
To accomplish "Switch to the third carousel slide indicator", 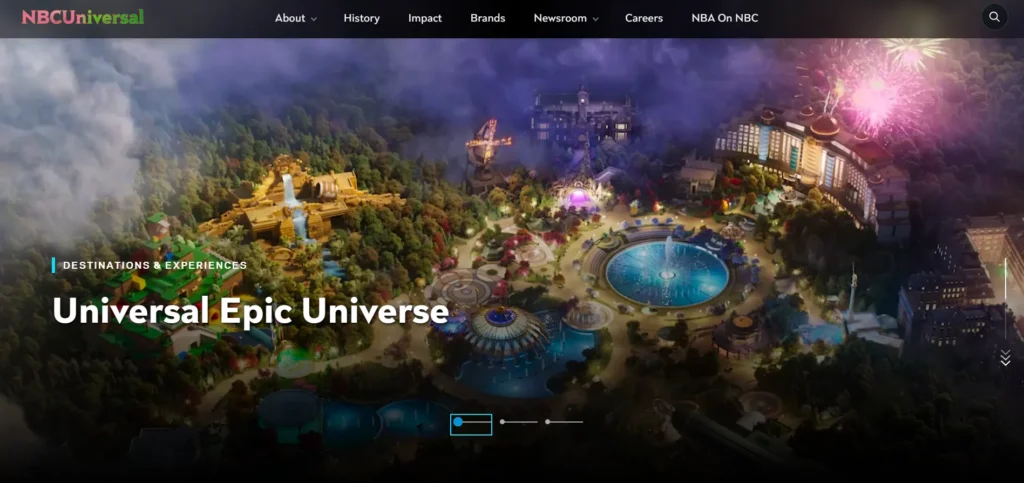I will click(564, 422).
